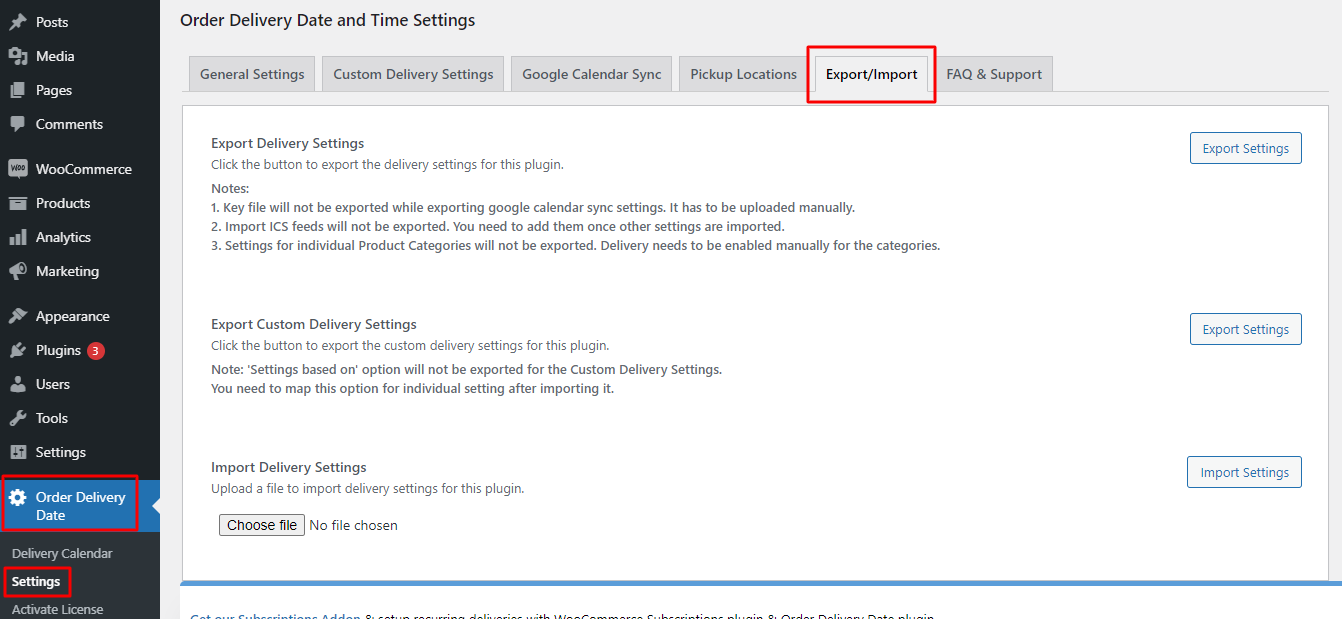This screenshot has width=1342, height=619.
Task: Open the Products icon
Action: [22, 203]
